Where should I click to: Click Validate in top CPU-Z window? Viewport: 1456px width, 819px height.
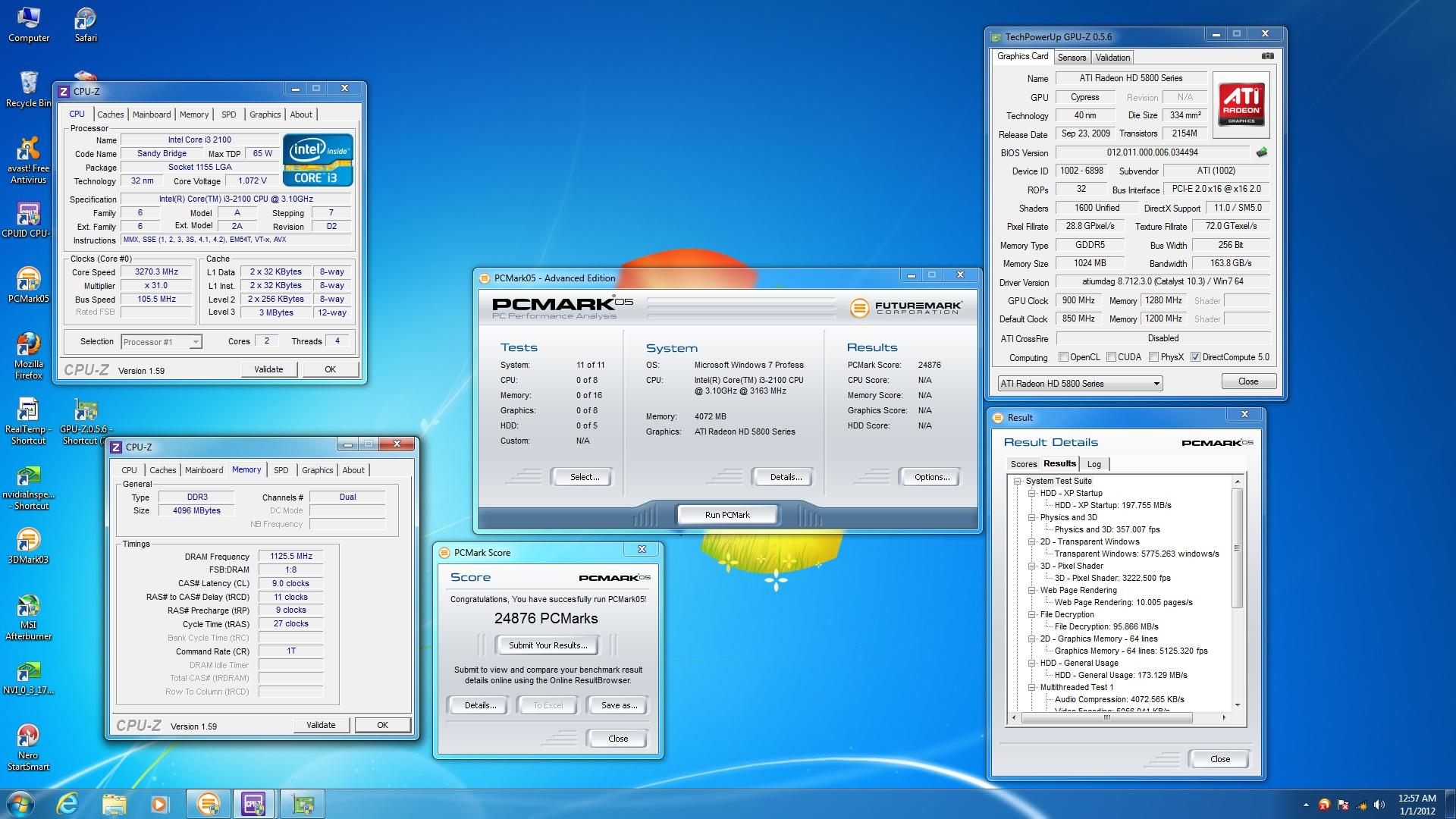268,369
